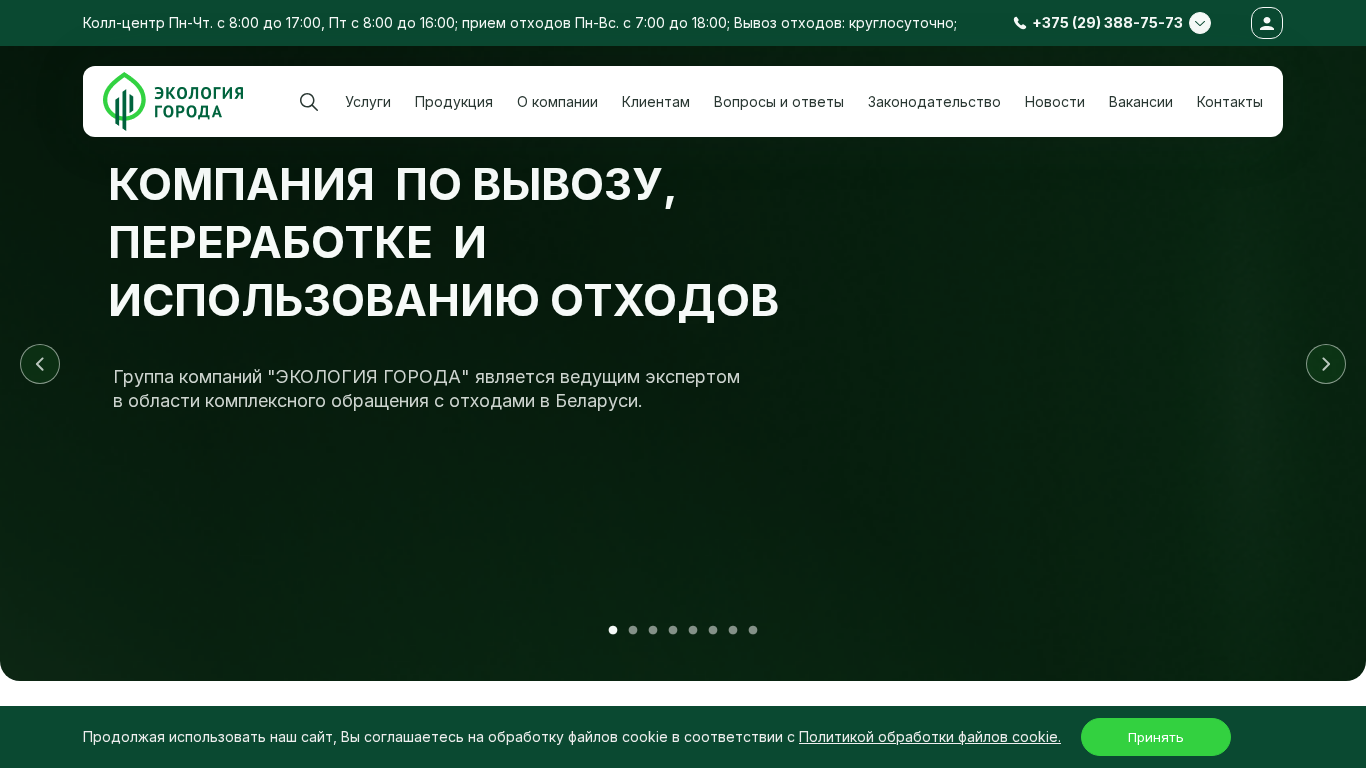The width and height of the screenshot is (1366, 768).
Task: Click the phone handset icon
Action: click(x=1020, y=23)
